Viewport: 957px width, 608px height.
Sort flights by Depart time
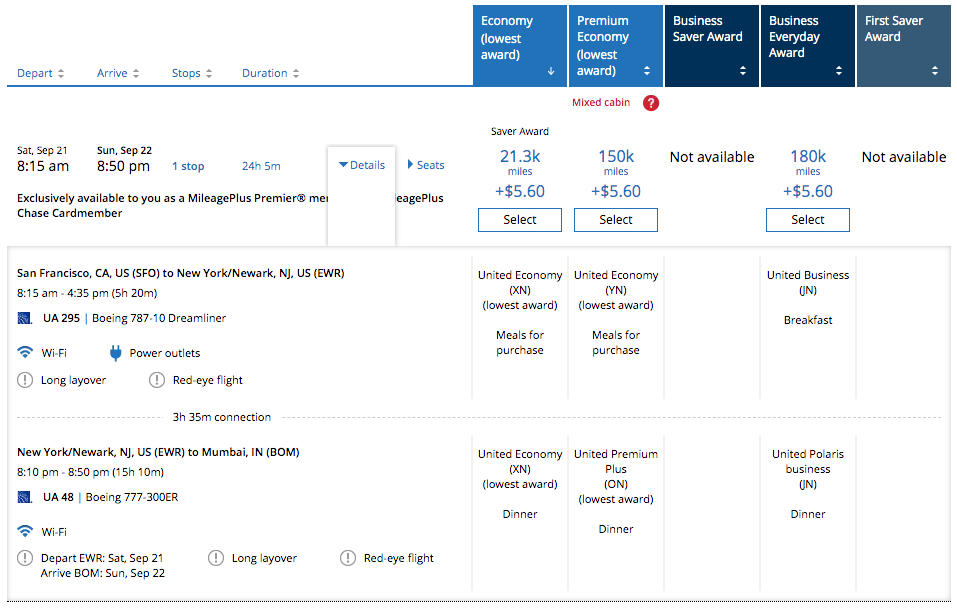click(x=40, y=73)
